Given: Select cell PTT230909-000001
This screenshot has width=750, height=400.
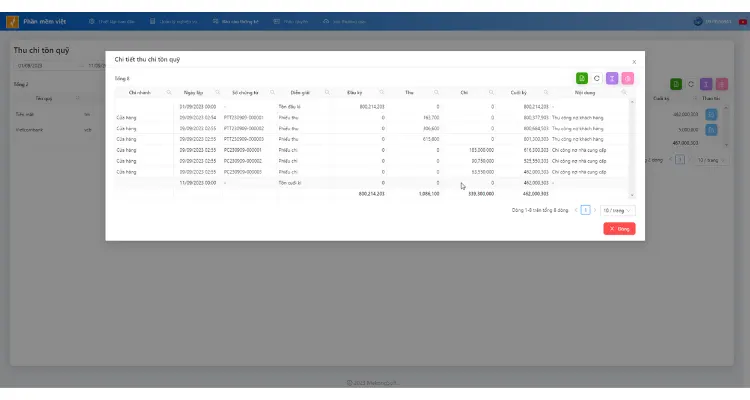Looking at the screenshot, I should click(x=243, y=118).
